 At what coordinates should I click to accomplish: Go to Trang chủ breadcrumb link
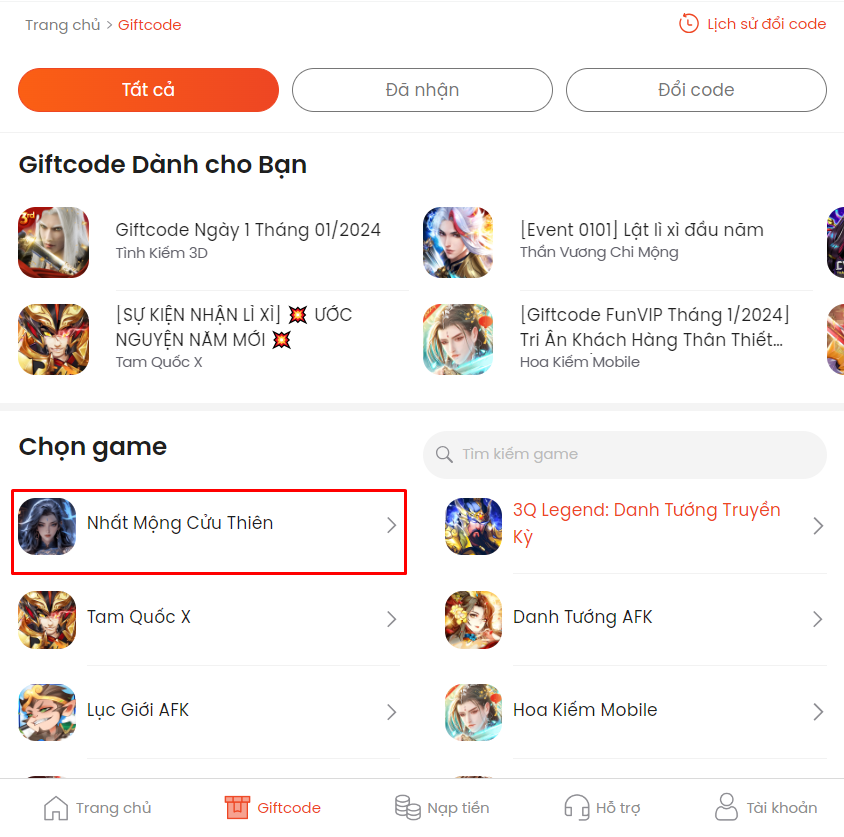(62, 25)
